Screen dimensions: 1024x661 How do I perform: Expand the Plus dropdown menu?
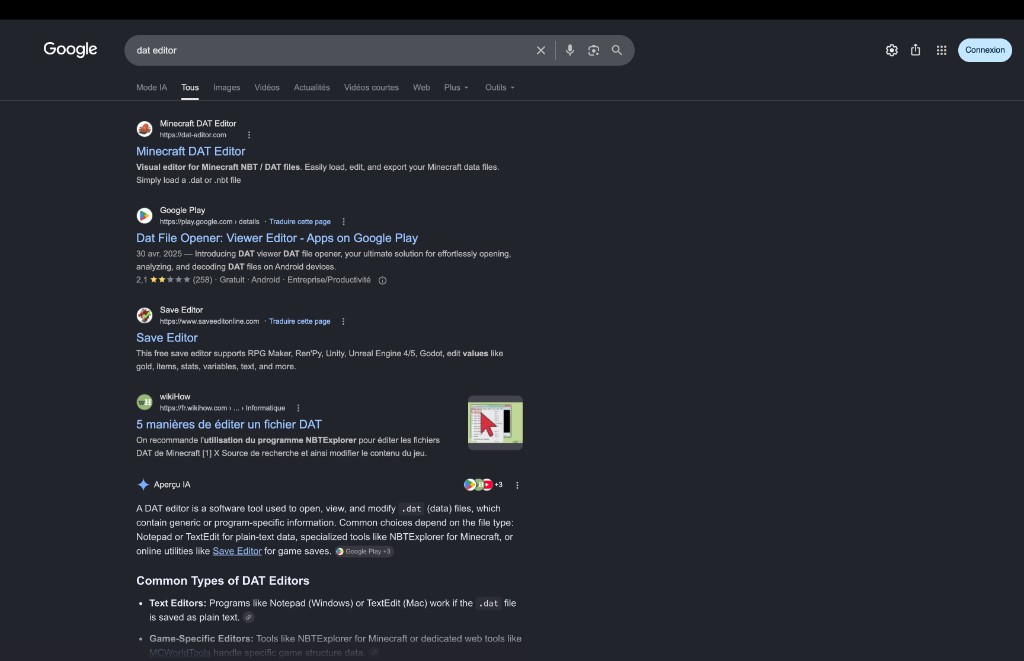[456, 88]
